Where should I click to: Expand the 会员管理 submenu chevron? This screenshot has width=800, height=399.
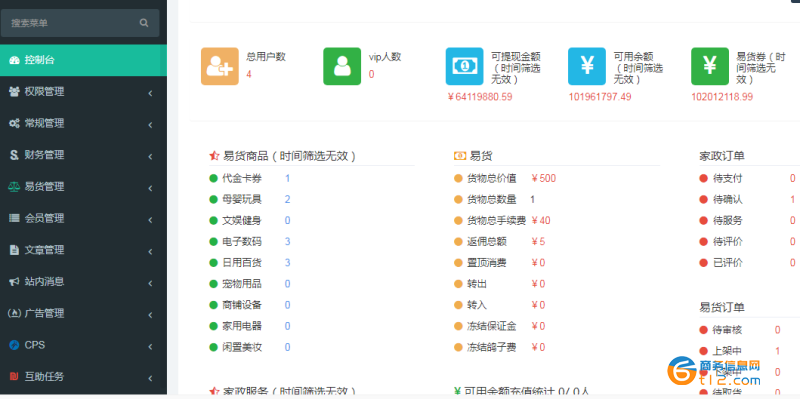[x=150, y=220]
